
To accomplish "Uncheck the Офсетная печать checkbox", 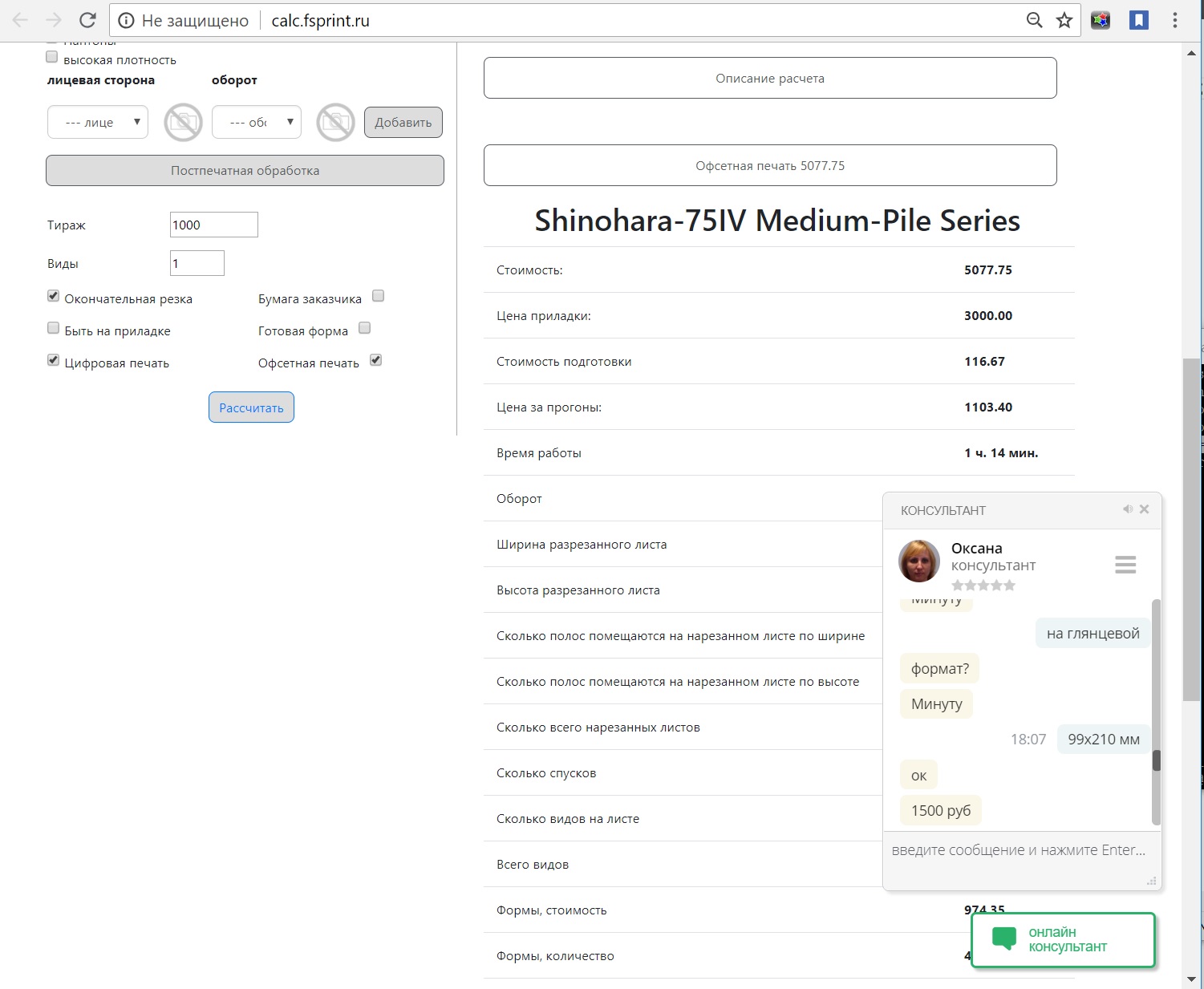I will click(x=376, y=360).
